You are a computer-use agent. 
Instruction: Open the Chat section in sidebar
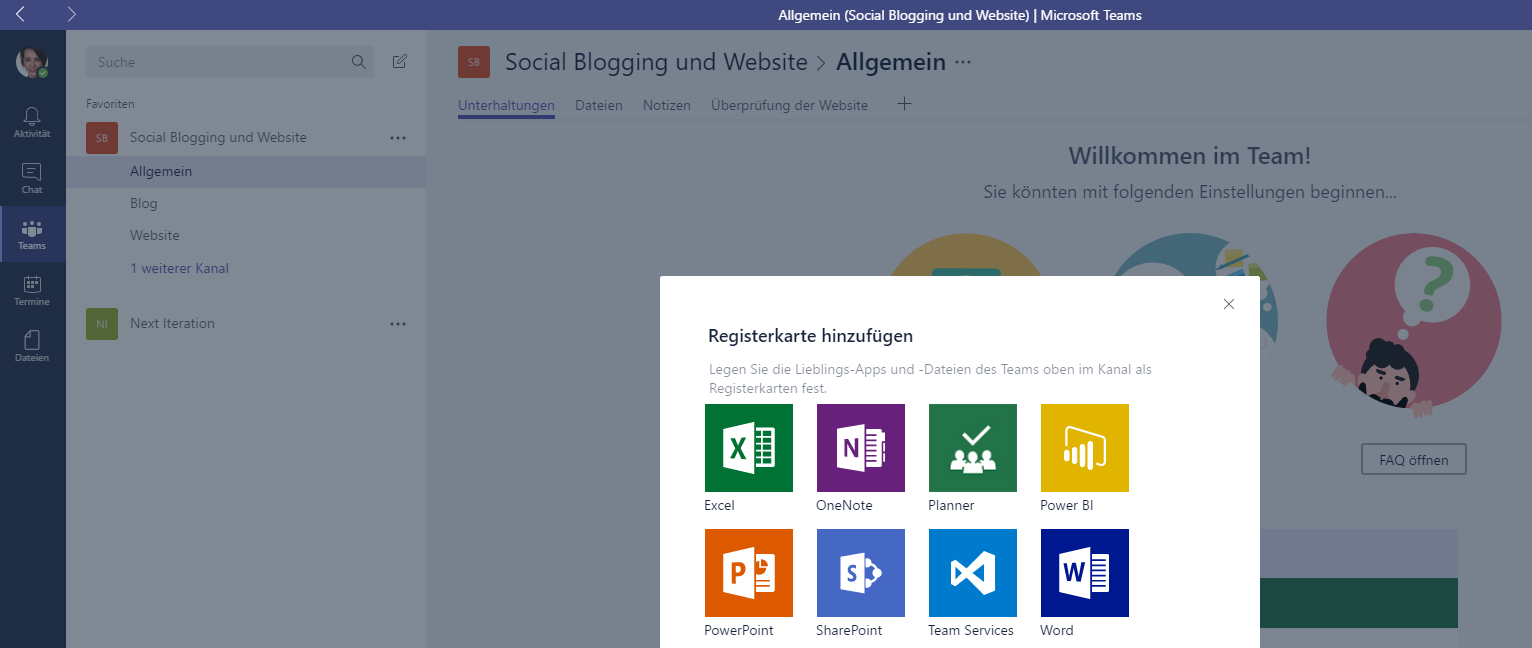[x=32, y=178]
